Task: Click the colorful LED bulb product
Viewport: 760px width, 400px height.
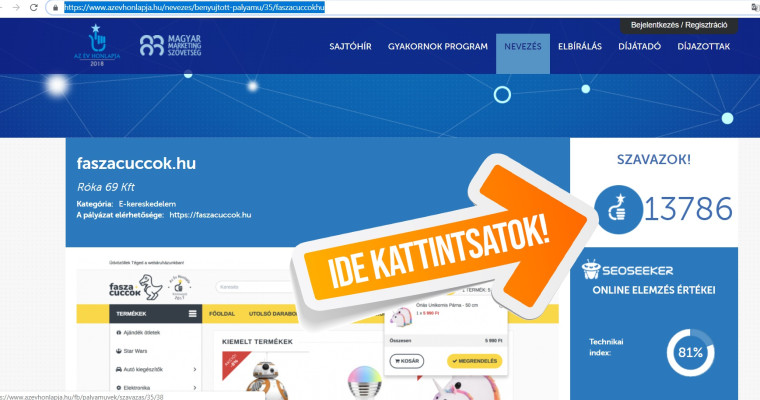Action: click(364, 383)
